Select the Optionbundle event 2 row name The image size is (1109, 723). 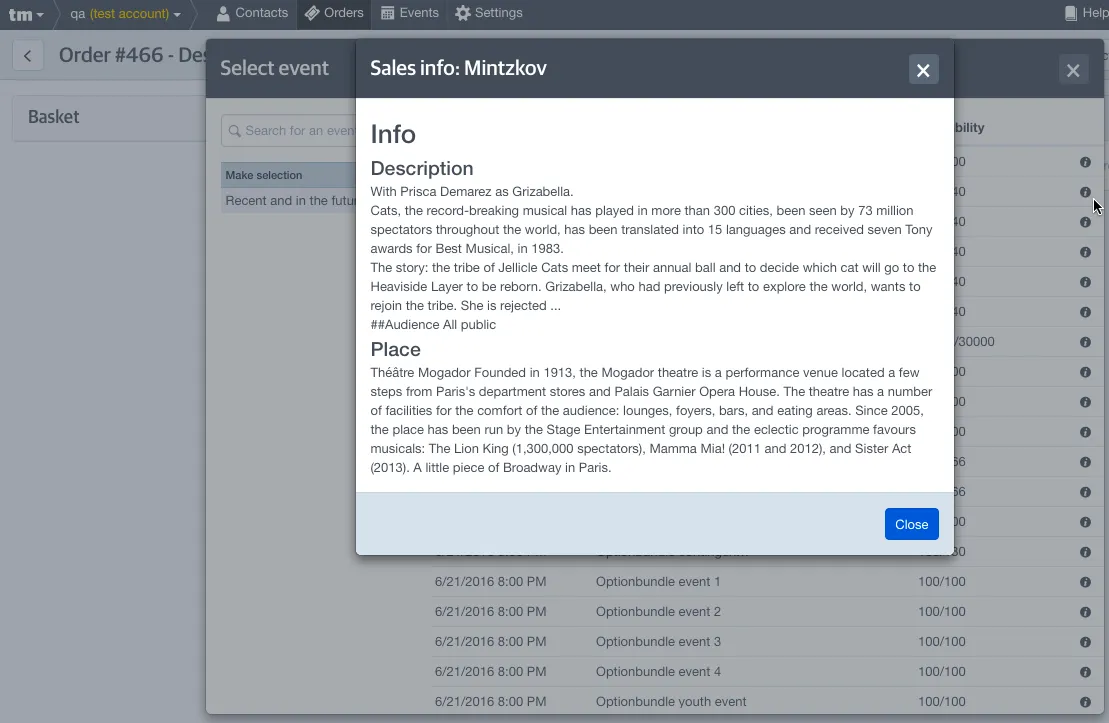pyautogui.click(x=658, y=611)
